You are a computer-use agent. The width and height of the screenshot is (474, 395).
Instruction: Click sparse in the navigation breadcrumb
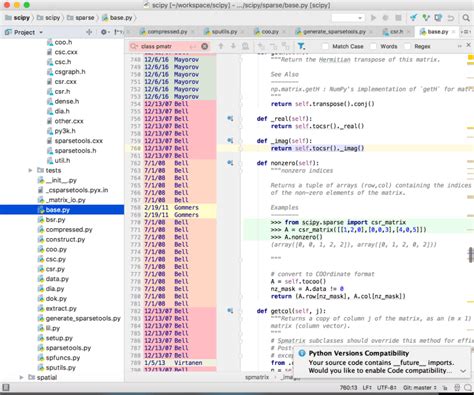[81, 18]
